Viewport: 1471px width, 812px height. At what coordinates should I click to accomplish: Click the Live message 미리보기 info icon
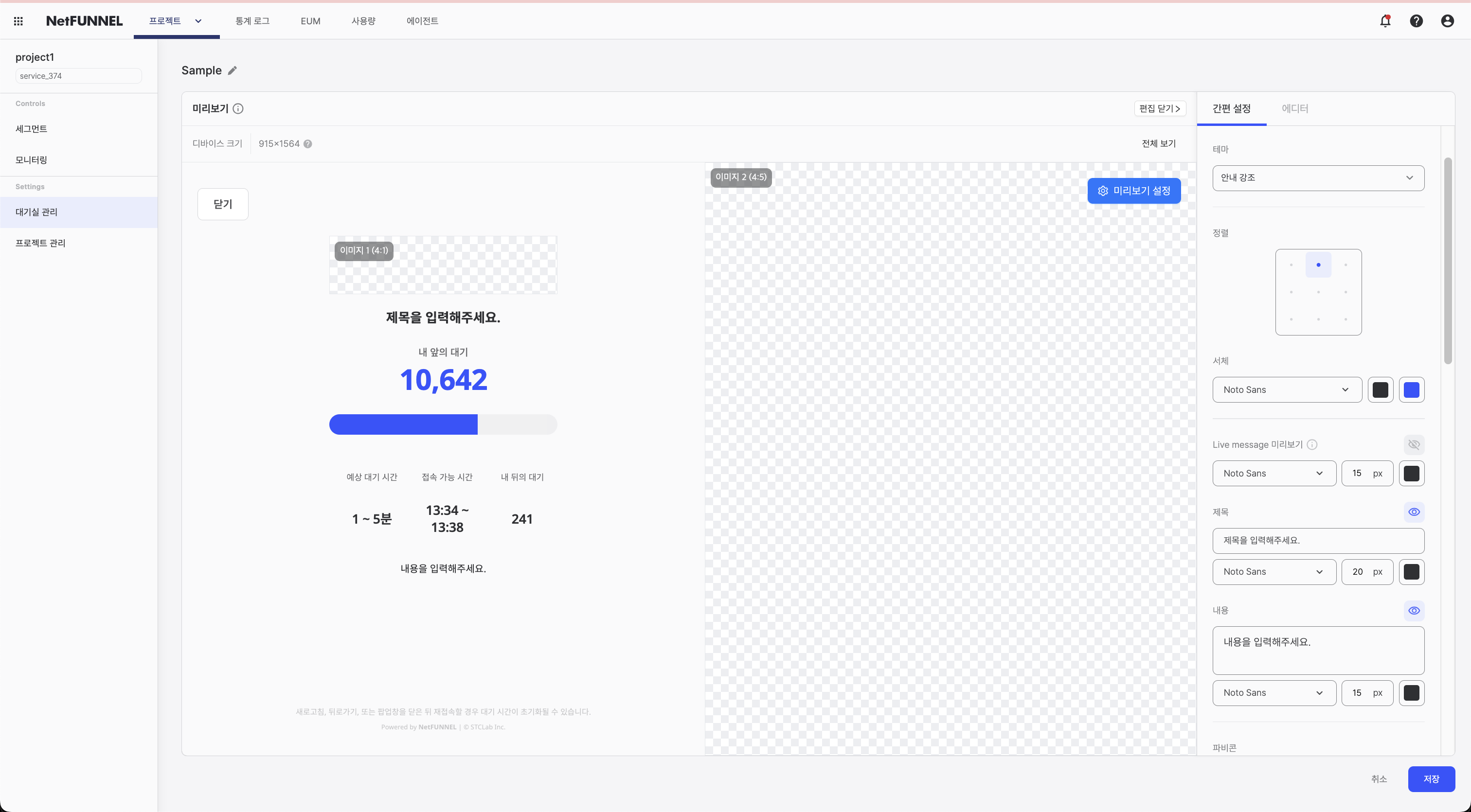(1312, 444)
